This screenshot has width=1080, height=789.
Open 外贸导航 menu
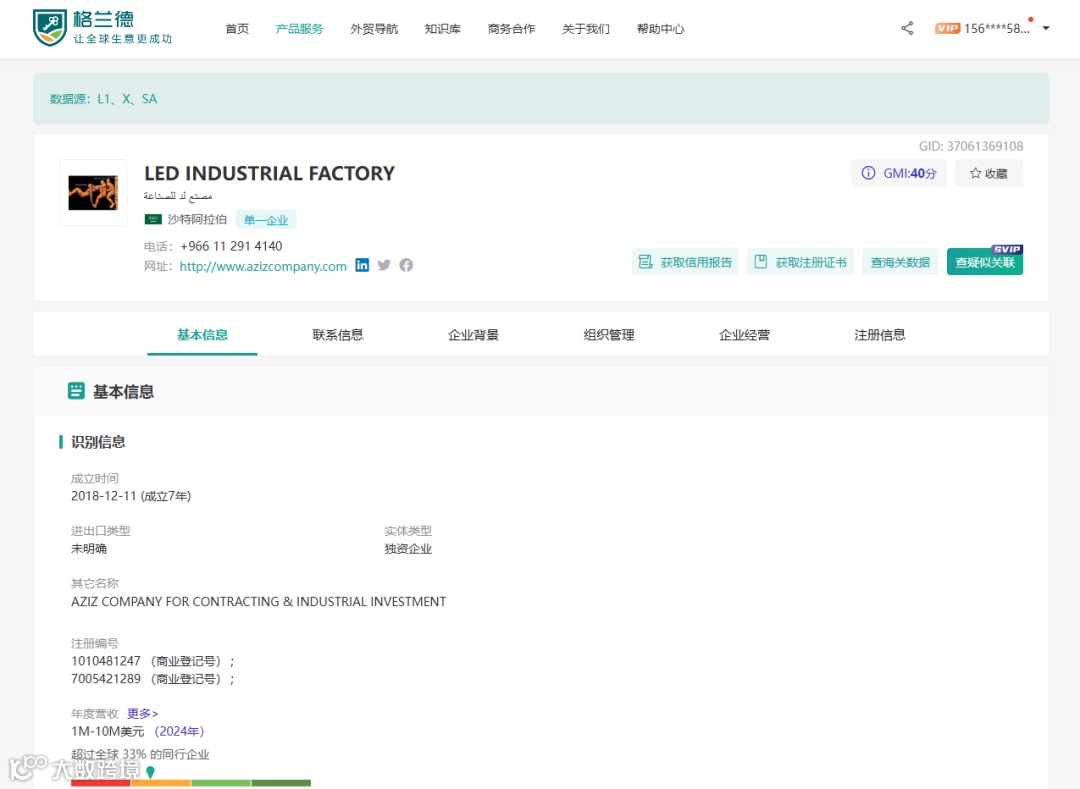click(x=374, y=29)
